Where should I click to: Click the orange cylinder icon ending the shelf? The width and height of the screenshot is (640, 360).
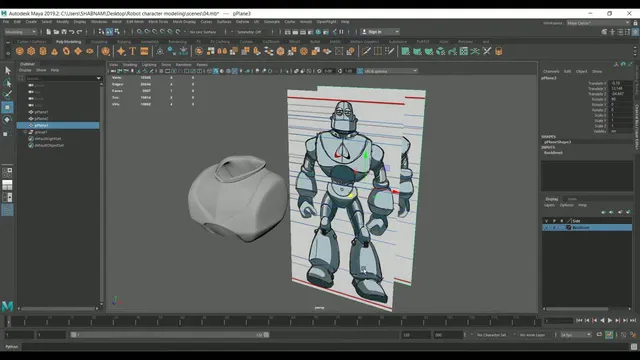pos(498,51)
